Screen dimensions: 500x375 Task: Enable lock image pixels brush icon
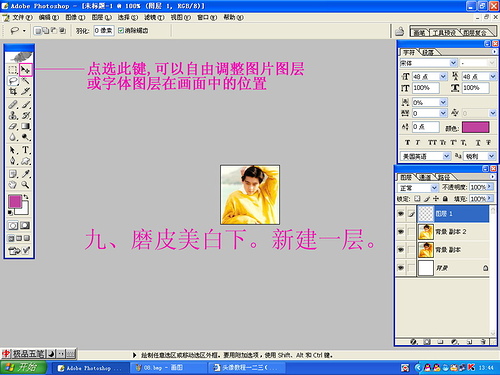[x=427, y=199]
